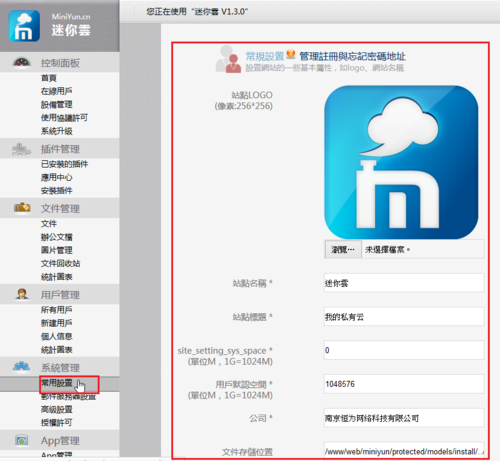500x461 pixels.
Task: Click the plugin management puzzle icon
Action: (x=21, y=149)
